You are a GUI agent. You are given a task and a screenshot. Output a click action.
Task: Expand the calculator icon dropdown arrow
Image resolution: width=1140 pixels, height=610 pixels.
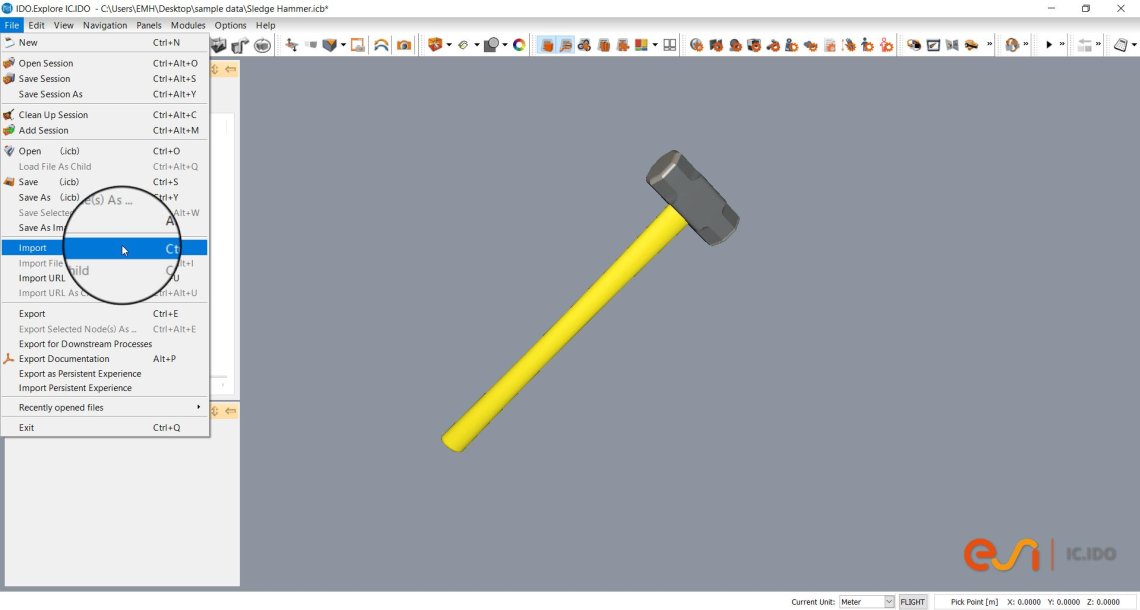(1134, 45)
